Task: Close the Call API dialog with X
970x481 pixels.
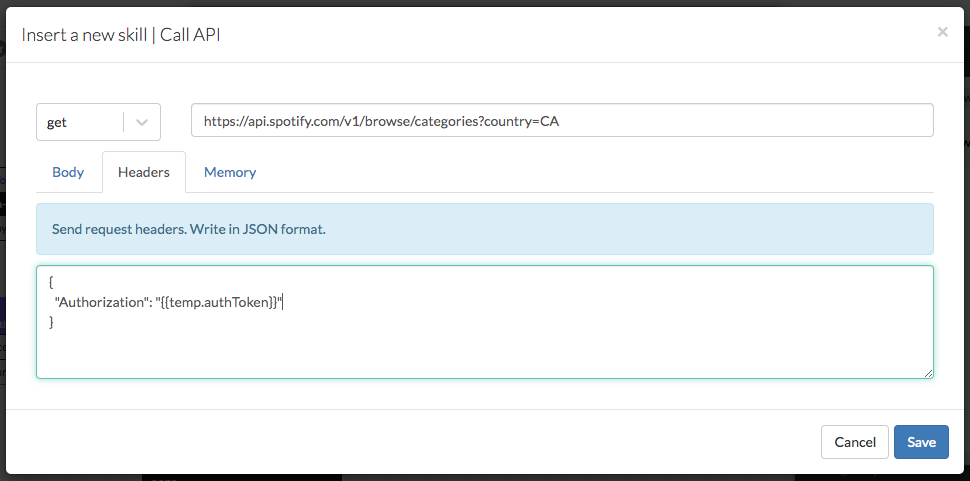Action: [942, 32]
